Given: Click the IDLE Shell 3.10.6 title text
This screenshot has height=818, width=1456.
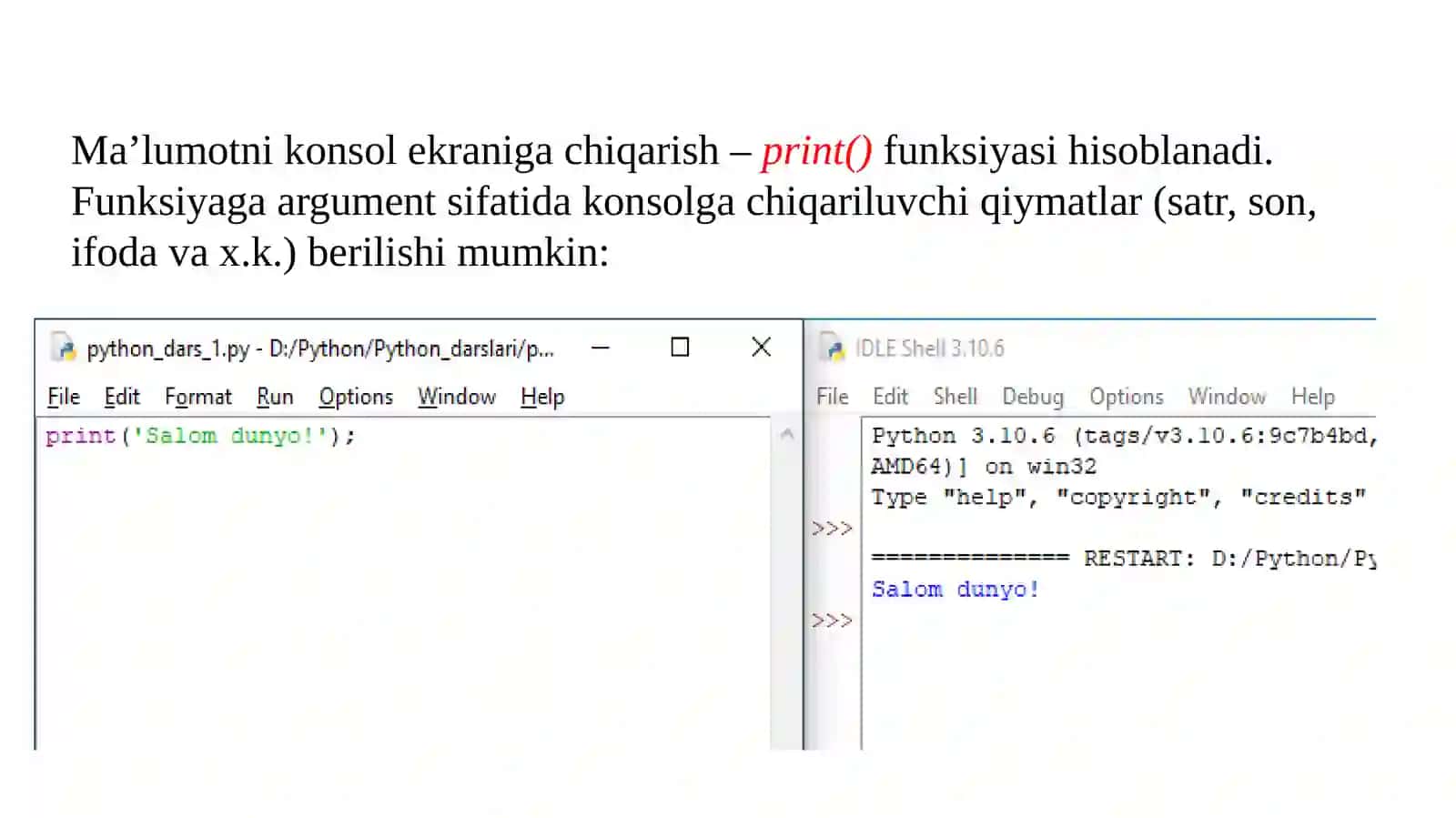Looking at the screenshot, I should [x=929, y=348].
